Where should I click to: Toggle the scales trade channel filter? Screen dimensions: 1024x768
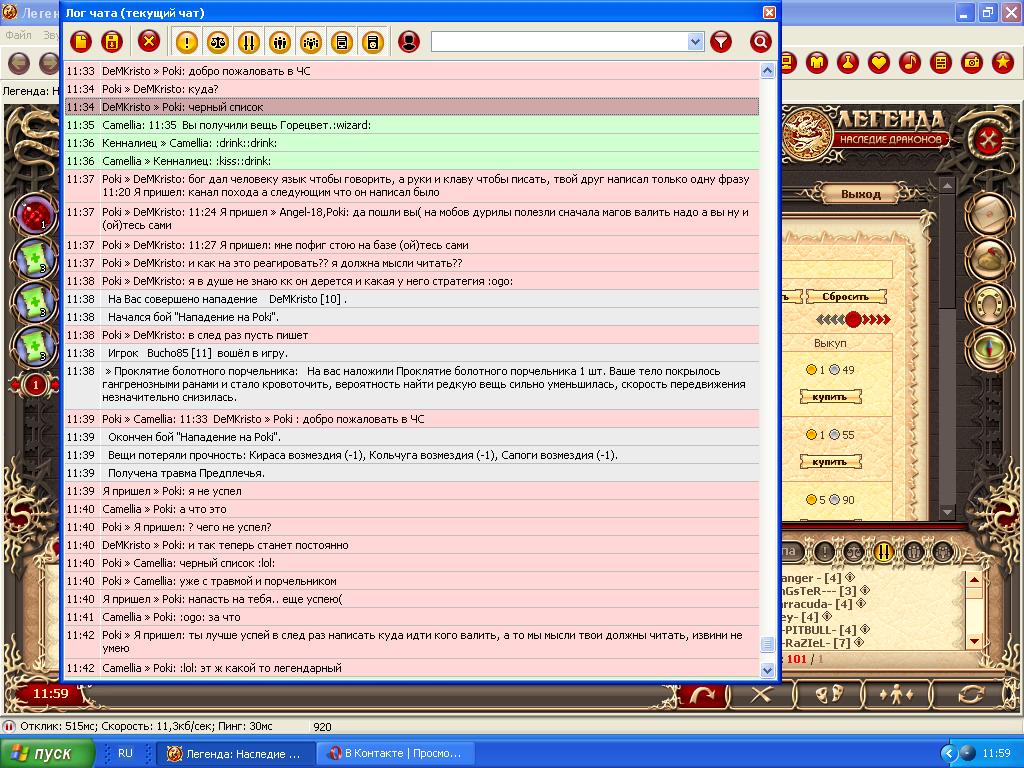click(x=217, y=41)
